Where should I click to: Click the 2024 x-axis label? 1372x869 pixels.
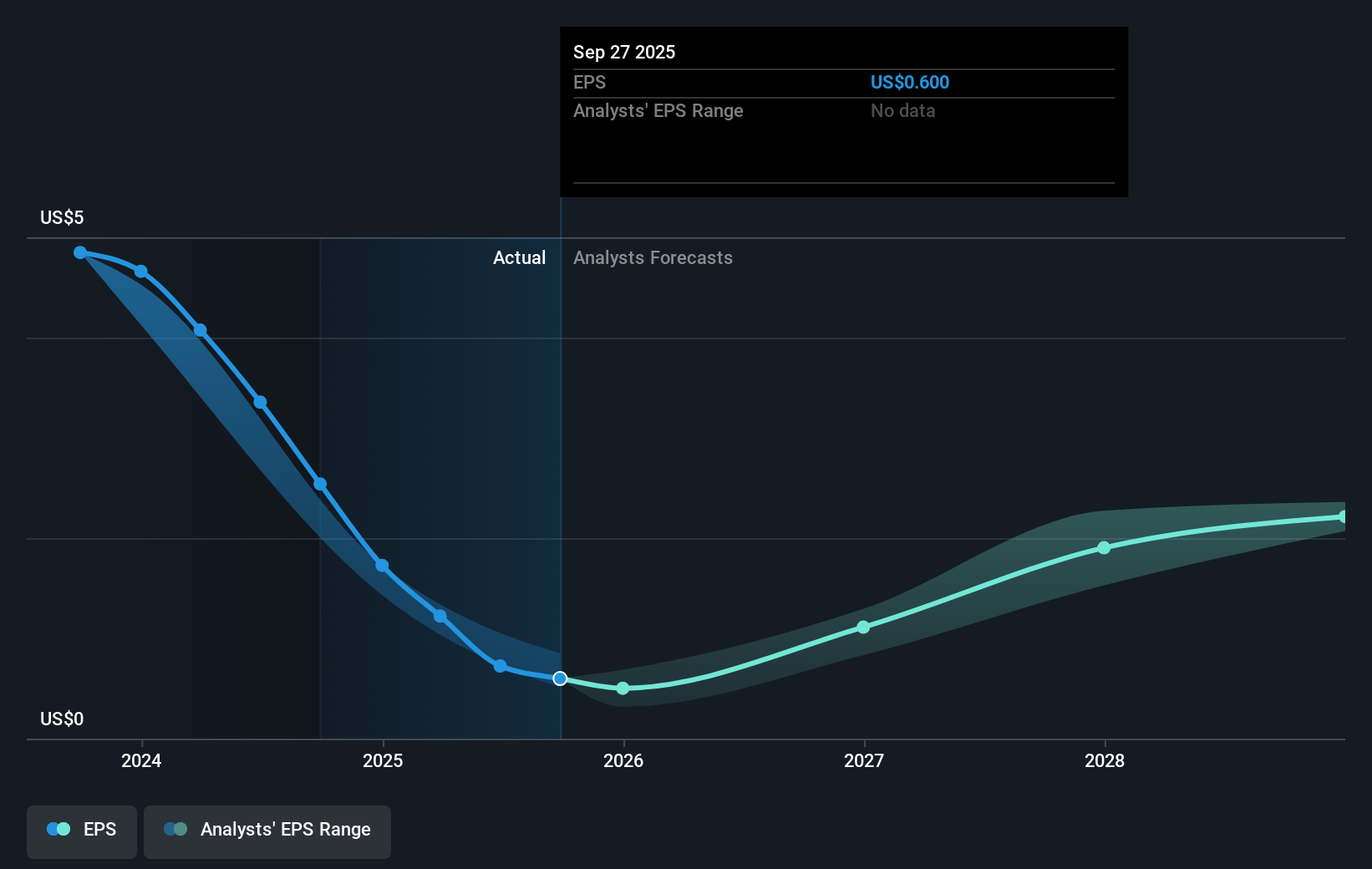pyautogui.click(x=141, y=760)
